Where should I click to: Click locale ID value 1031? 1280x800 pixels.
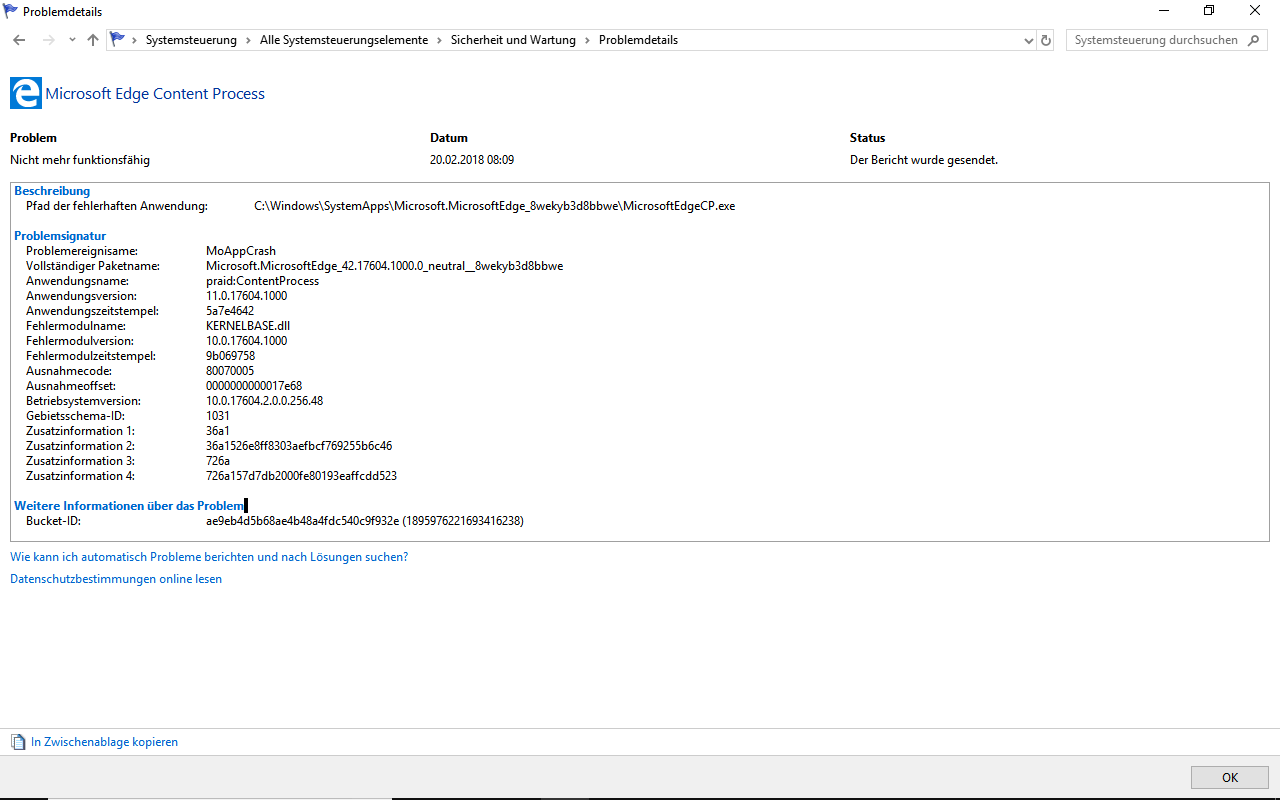point(218,416)
